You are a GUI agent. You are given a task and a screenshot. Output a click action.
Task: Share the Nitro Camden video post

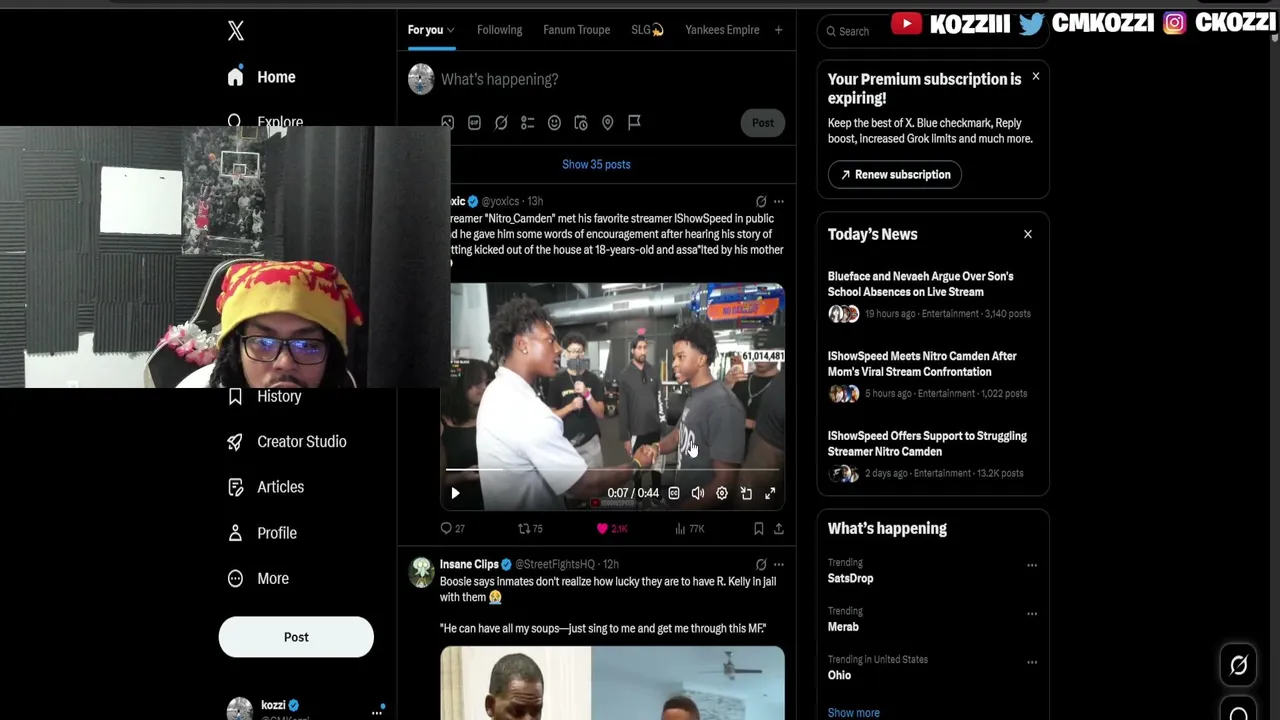pos(779,528)
